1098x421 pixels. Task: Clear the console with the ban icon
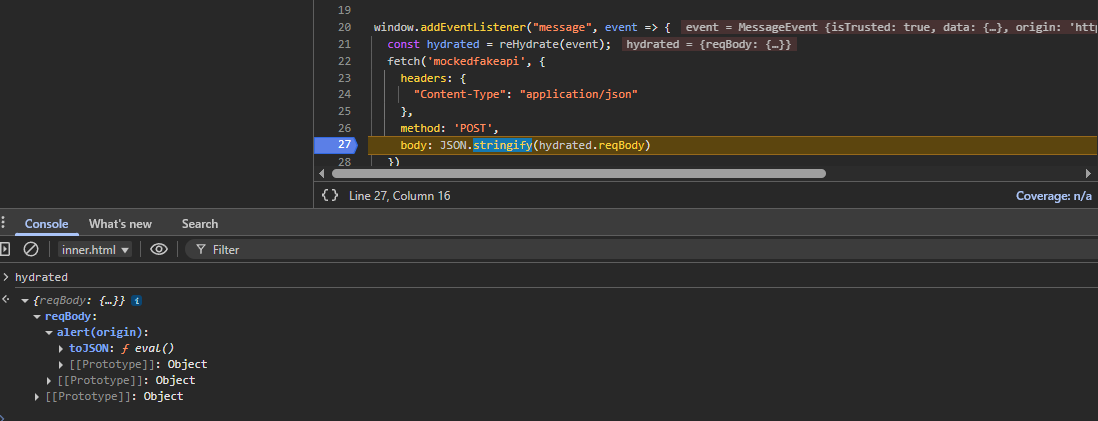[x=31, y=249]
